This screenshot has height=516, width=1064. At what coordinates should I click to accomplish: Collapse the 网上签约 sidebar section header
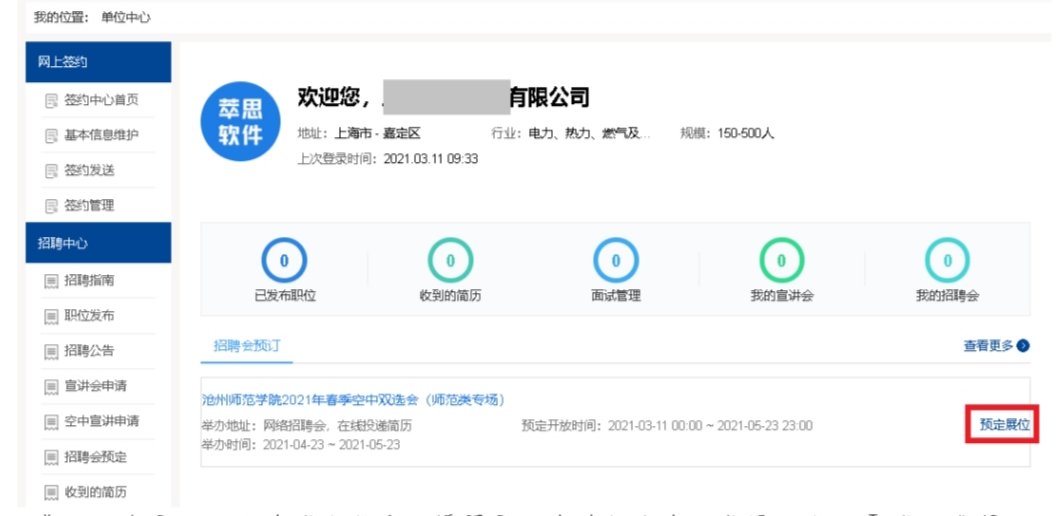point(98,62)
